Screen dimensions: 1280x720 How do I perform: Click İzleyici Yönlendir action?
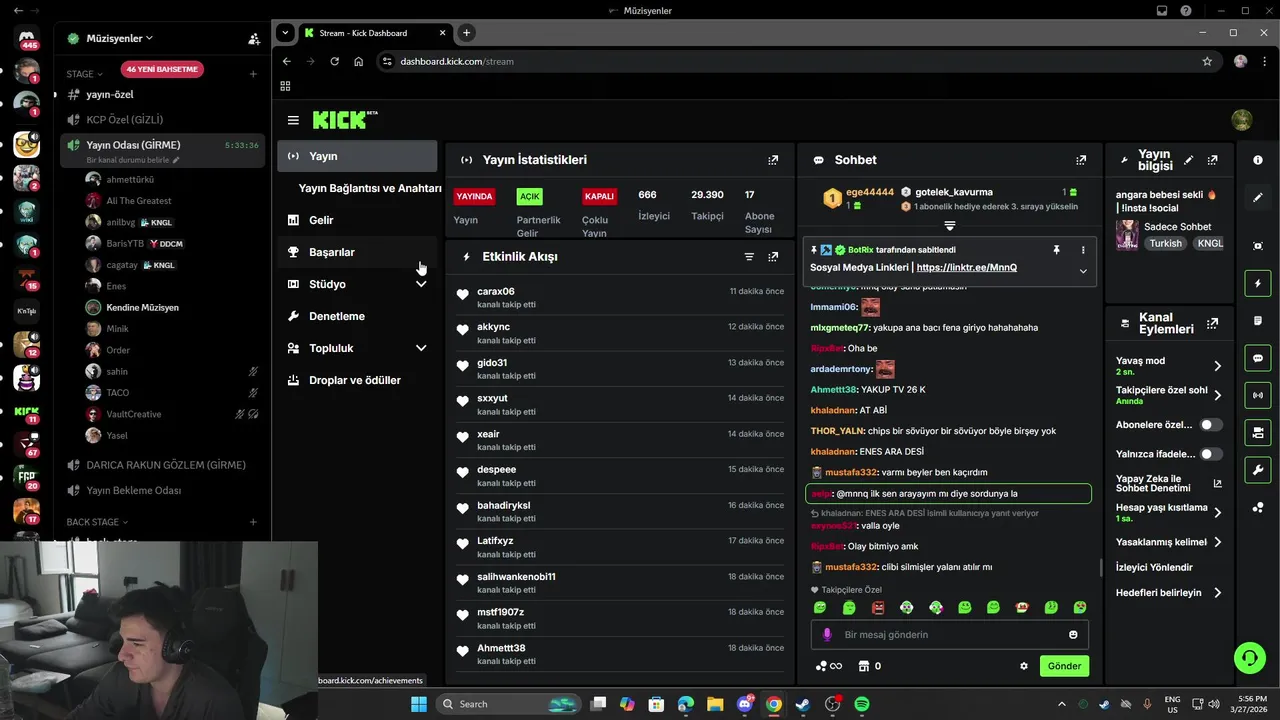1154,567
